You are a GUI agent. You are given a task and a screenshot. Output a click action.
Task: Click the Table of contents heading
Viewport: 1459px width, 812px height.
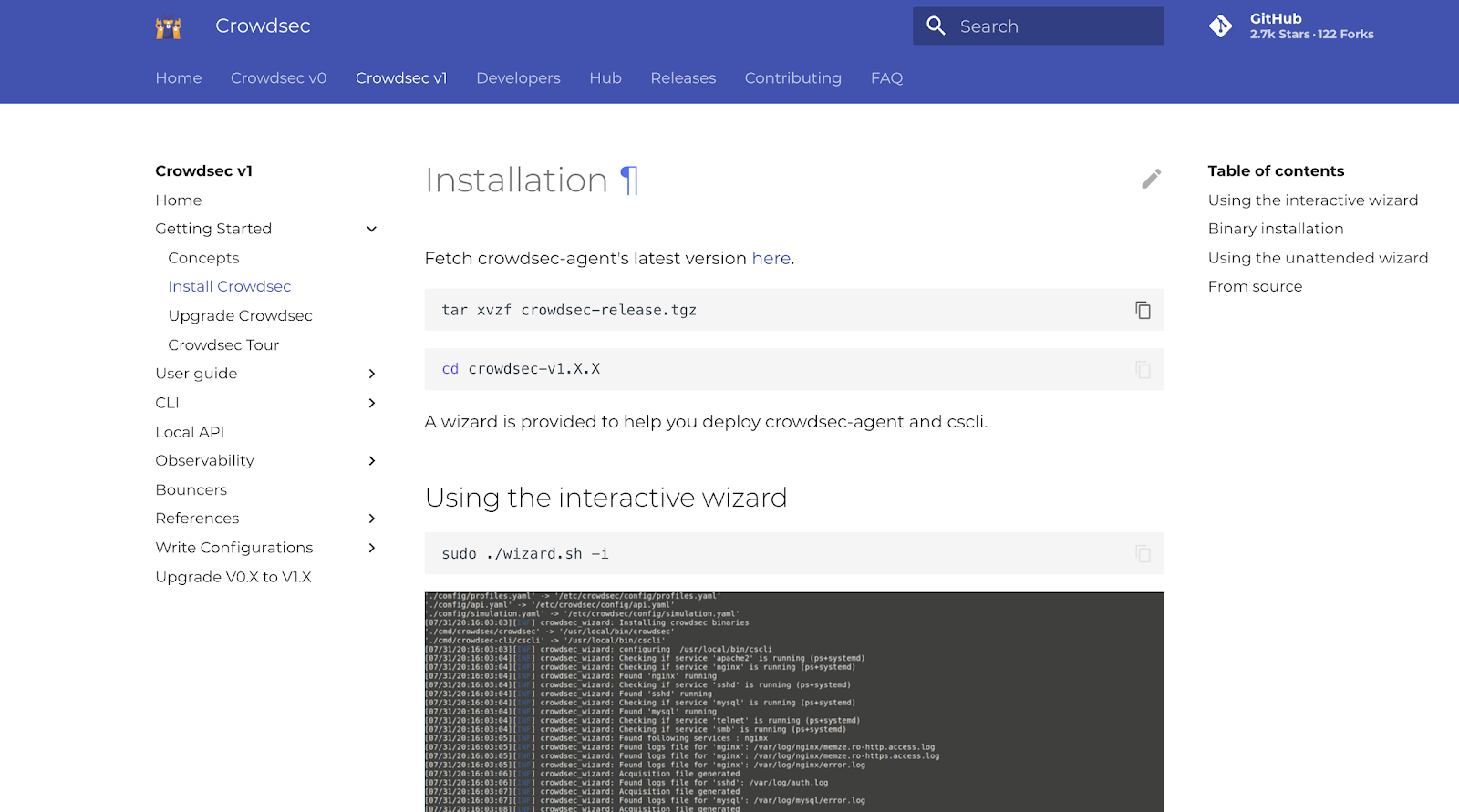(1276, 171)
